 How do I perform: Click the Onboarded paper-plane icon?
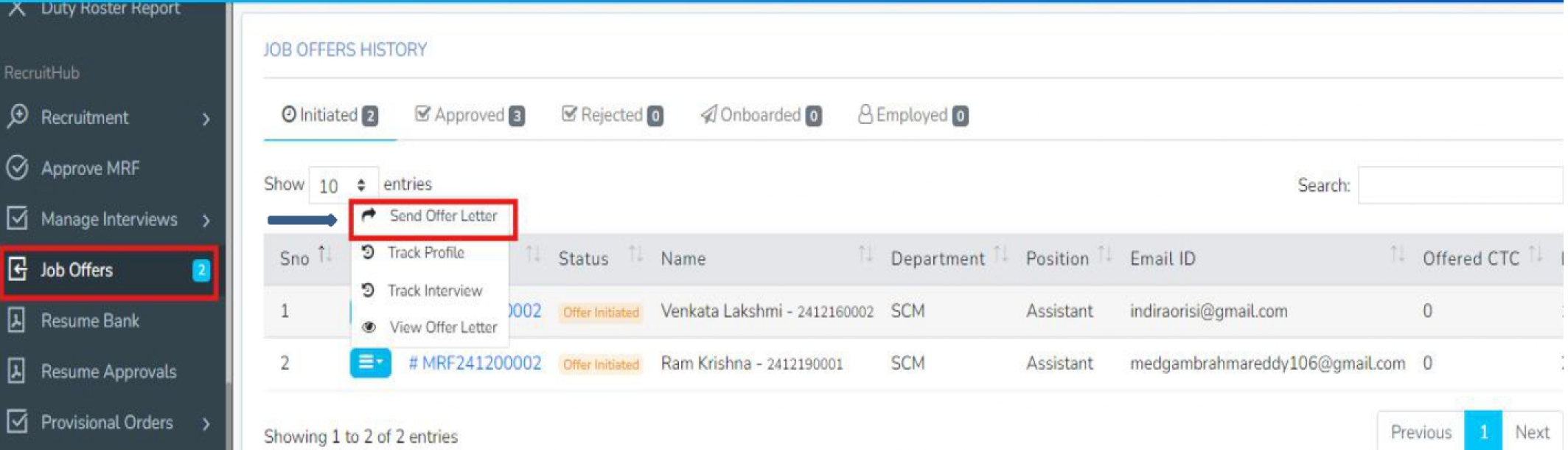click(x=708, y=114)
